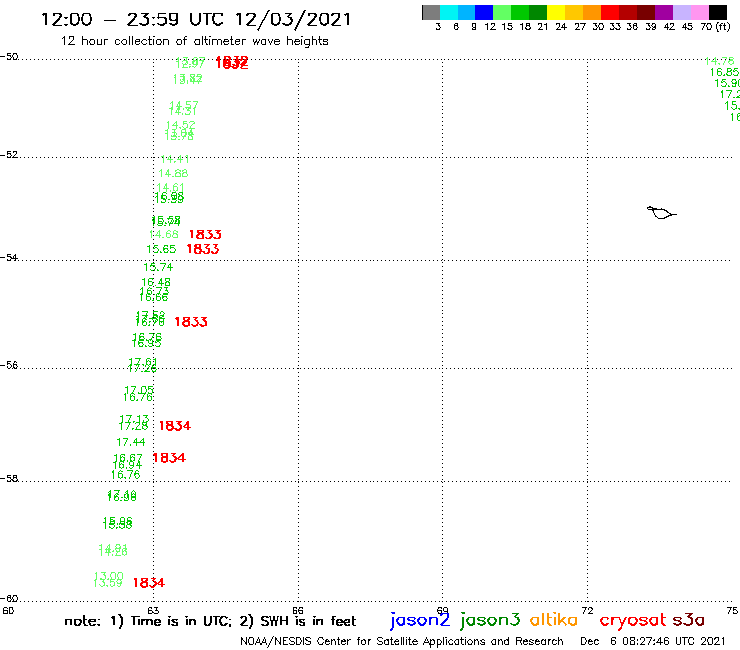Click the red "1833" time beside 15.65
Screen dimensions: 740x650
(x=203, y=249)
